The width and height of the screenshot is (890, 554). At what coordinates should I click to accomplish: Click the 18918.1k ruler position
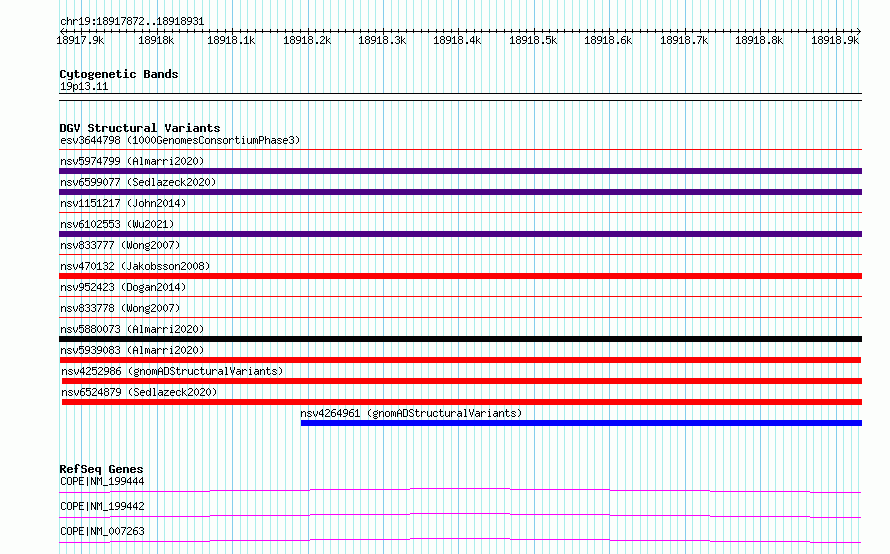coord(231,40)
